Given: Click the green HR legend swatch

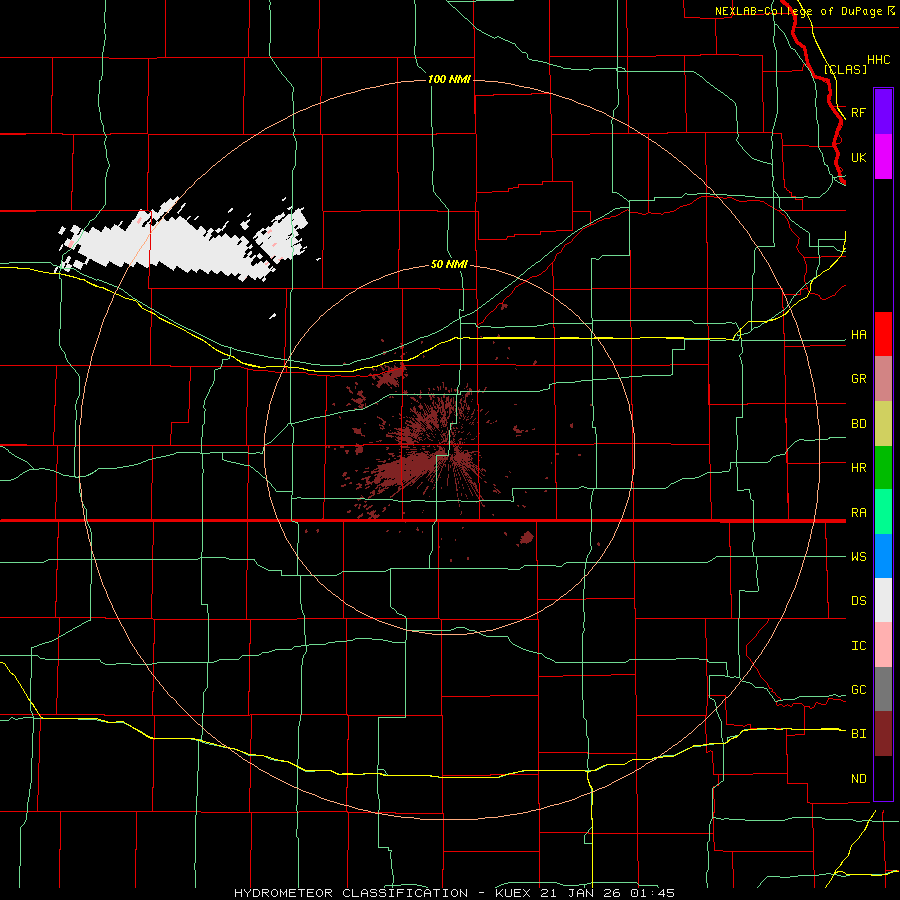Looking at the screenshot, I should [x=883, y=468].
